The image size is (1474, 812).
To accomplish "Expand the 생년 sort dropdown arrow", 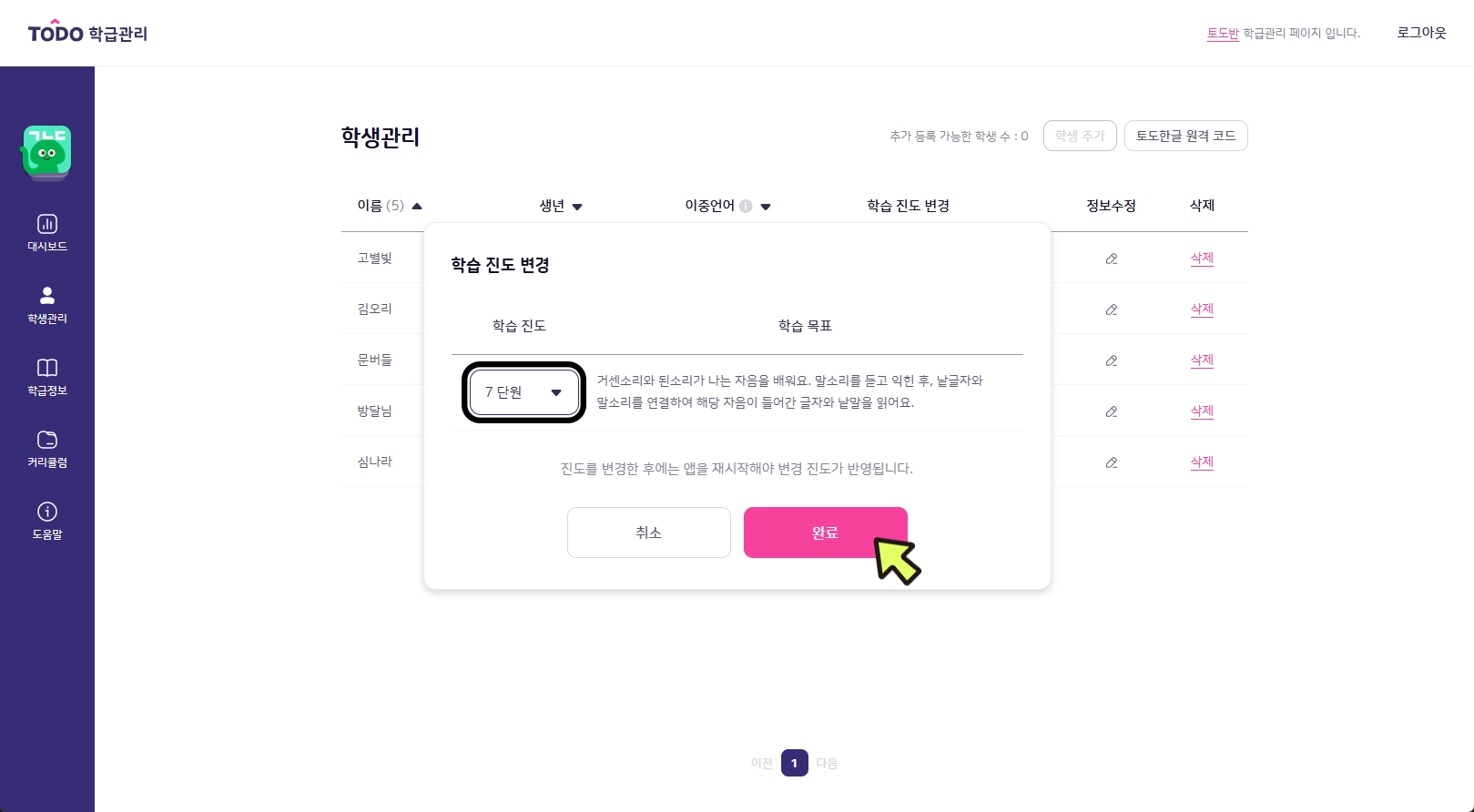I will point(577,207).
